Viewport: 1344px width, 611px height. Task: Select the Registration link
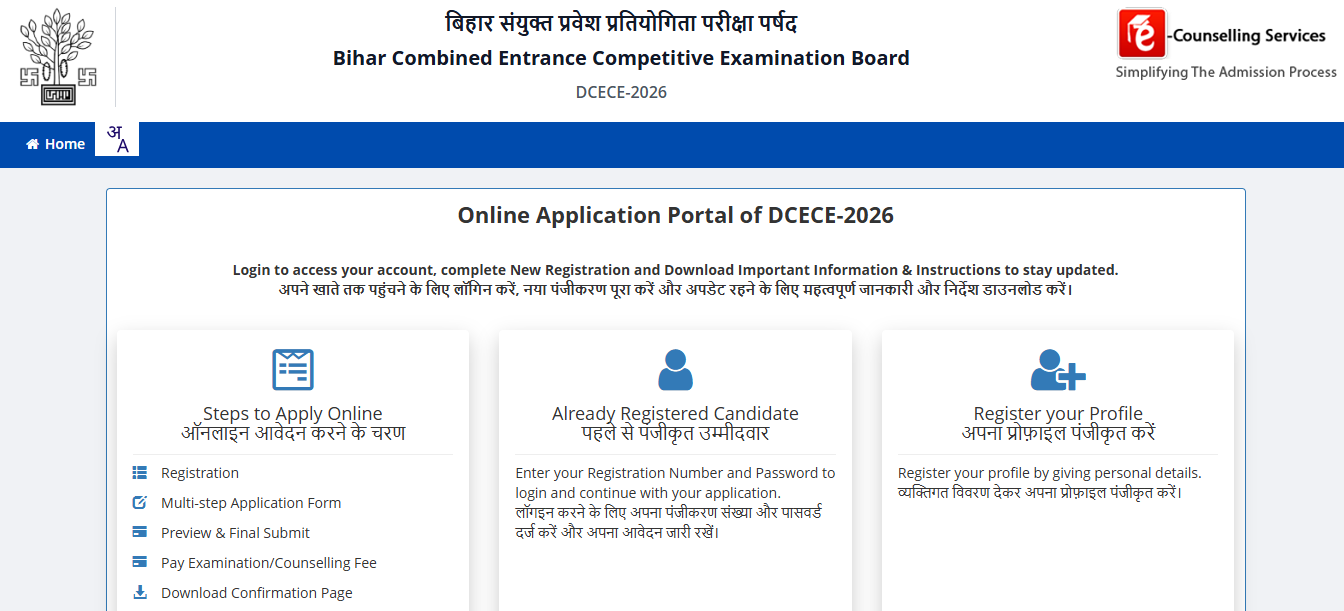click(x=199, y=472)
